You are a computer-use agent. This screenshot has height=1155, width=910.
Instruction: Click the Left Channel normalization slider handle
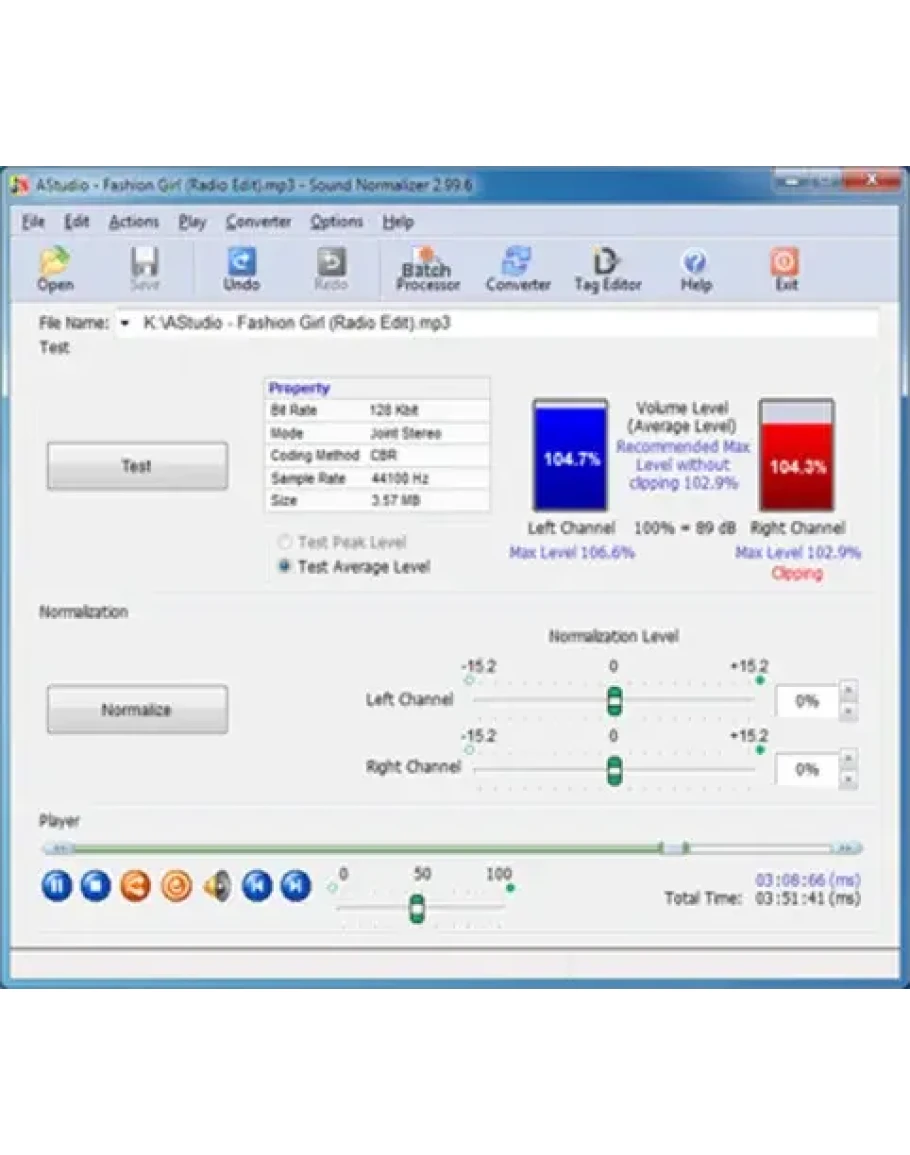coord(614,701)
